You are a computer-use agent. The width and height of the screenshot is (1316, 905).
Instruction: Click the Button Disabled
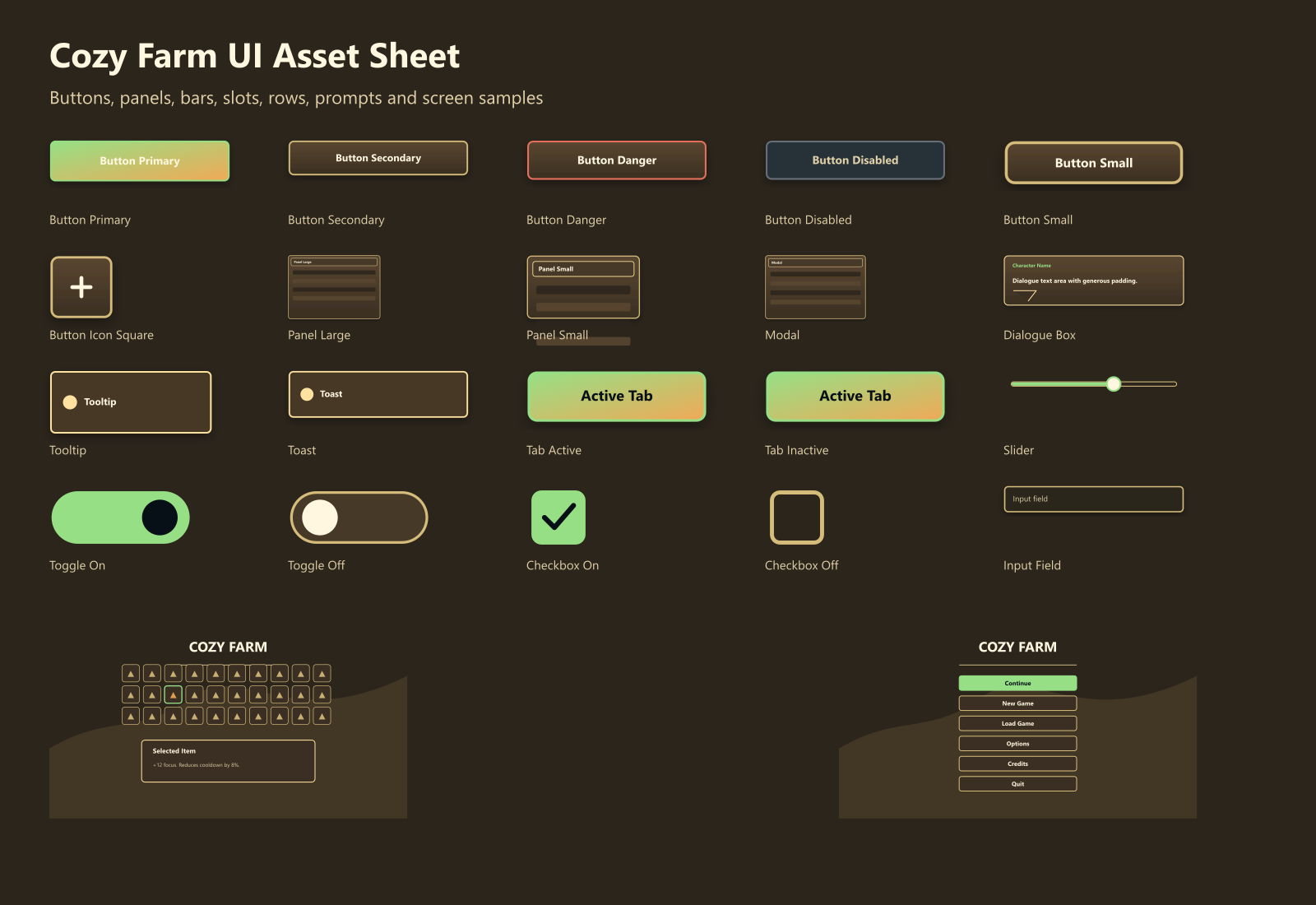click(855, 160)
